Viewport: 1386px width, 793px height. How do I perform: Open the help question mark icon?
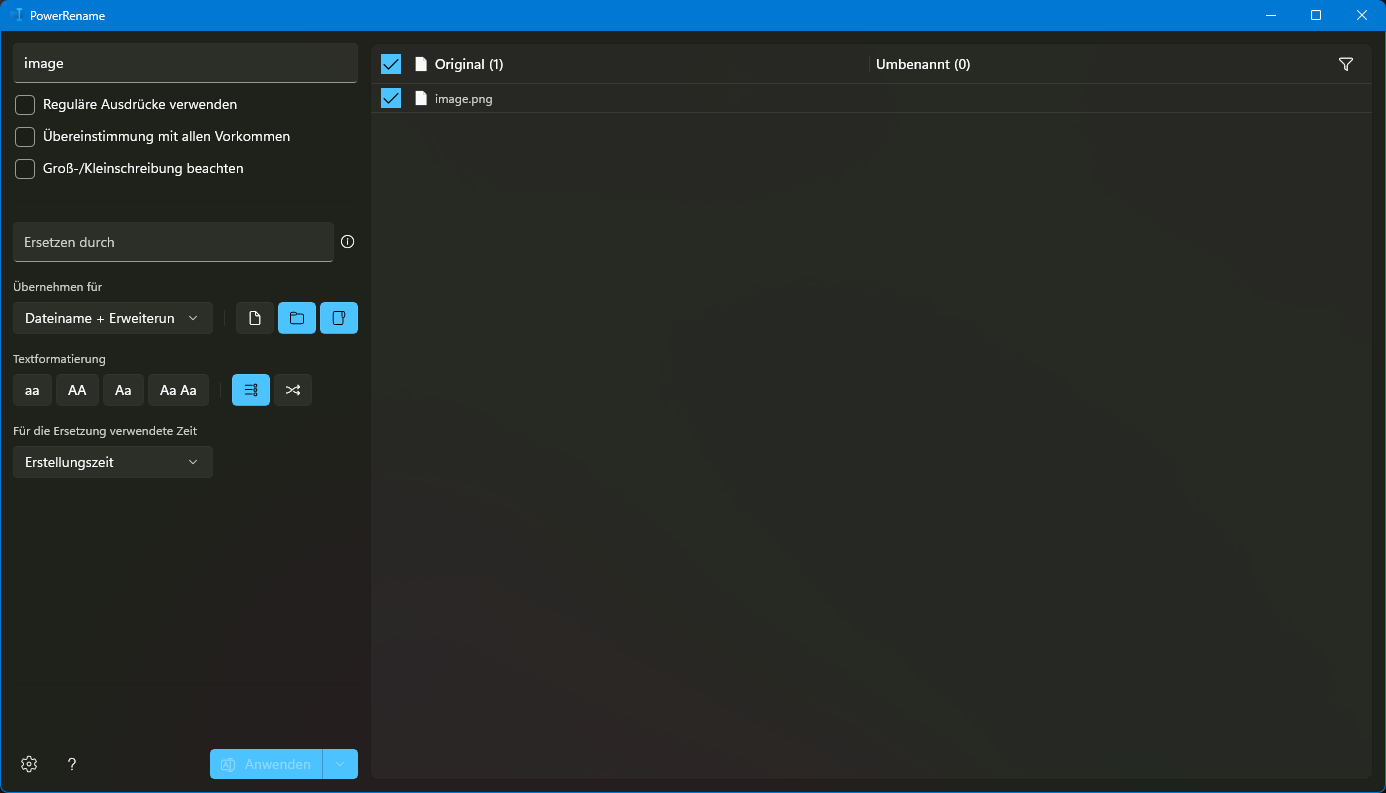[x=72, y=764]
